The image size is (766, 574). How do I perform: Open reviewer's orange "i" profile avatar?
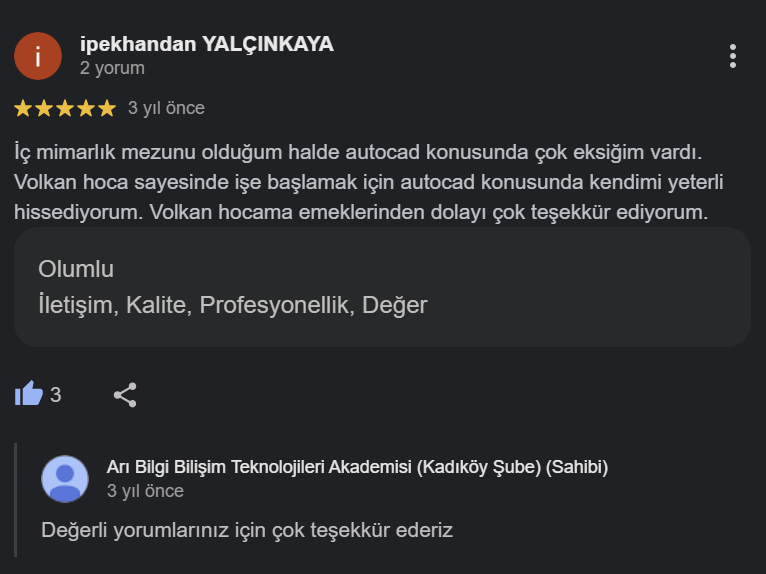coord(38,56)
